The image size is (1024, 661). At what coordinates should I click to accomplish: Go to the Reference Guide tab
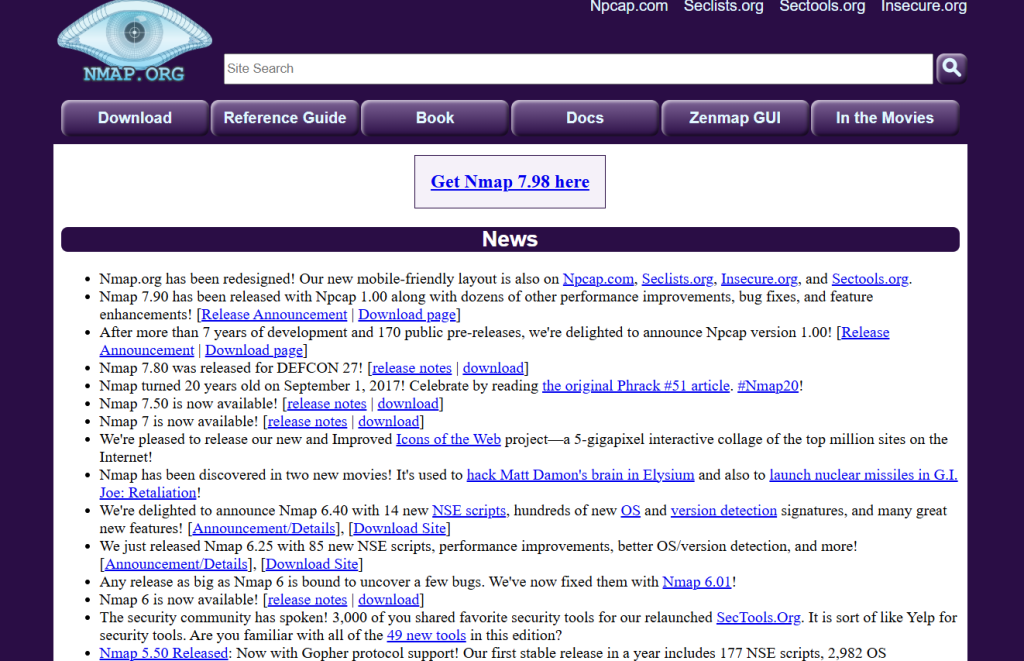(285, 118)
